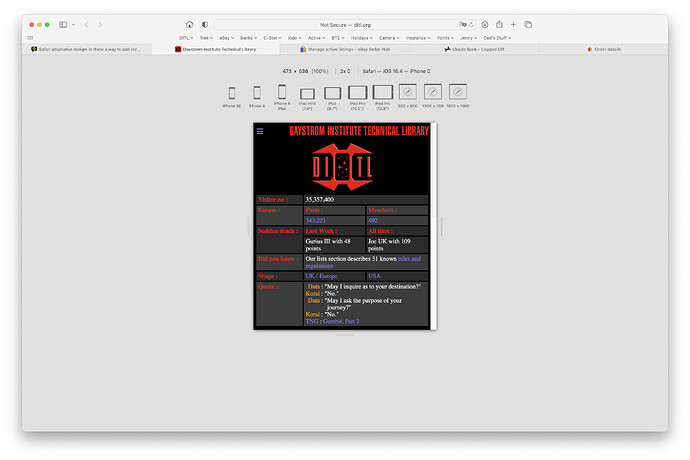Click the responsive viewport scrollbar
The width and height of the screenshot is (690, 460).
(433, 226)
